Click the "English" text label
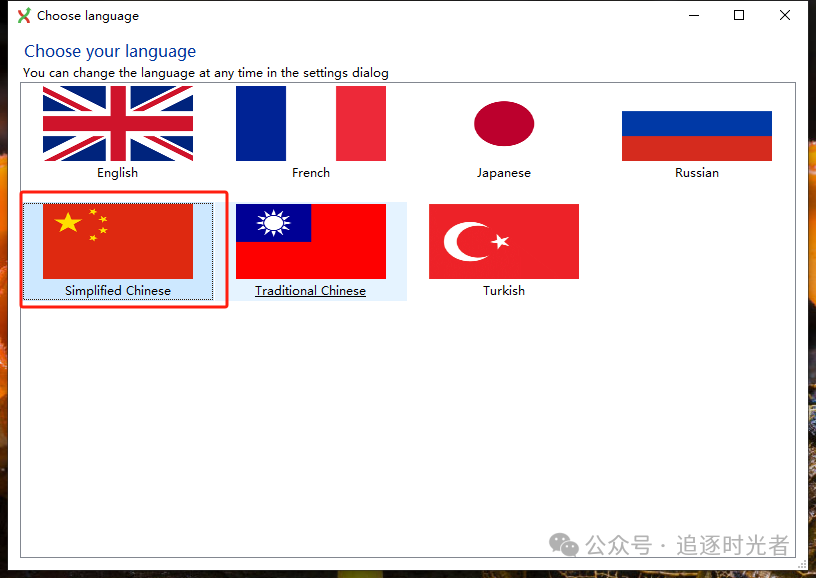 tap(118, 173)
